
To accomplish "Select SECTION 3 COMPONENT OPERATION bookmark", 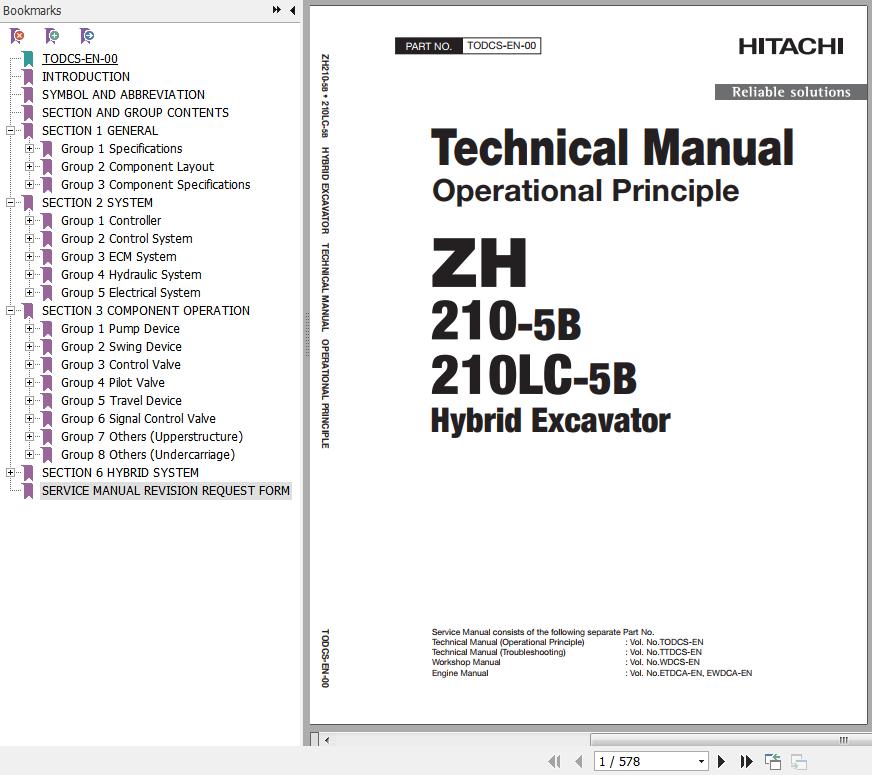I will (x=146, y=311).
